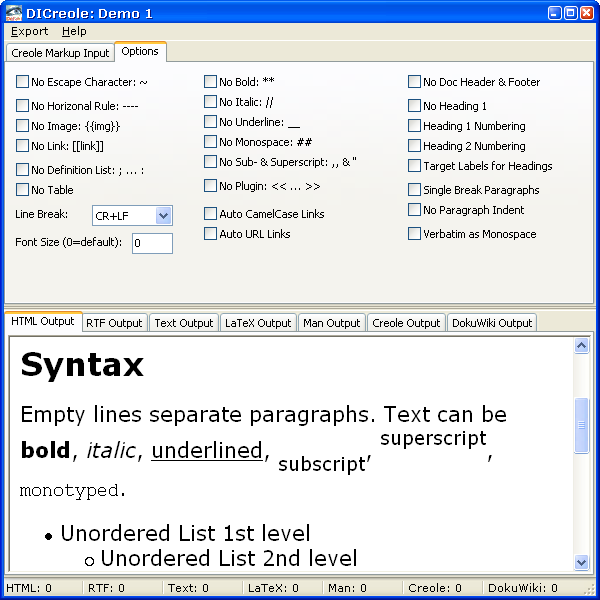Screen dimensions: 600x600
Task: Check the No Table option
Action: point(23,190)
